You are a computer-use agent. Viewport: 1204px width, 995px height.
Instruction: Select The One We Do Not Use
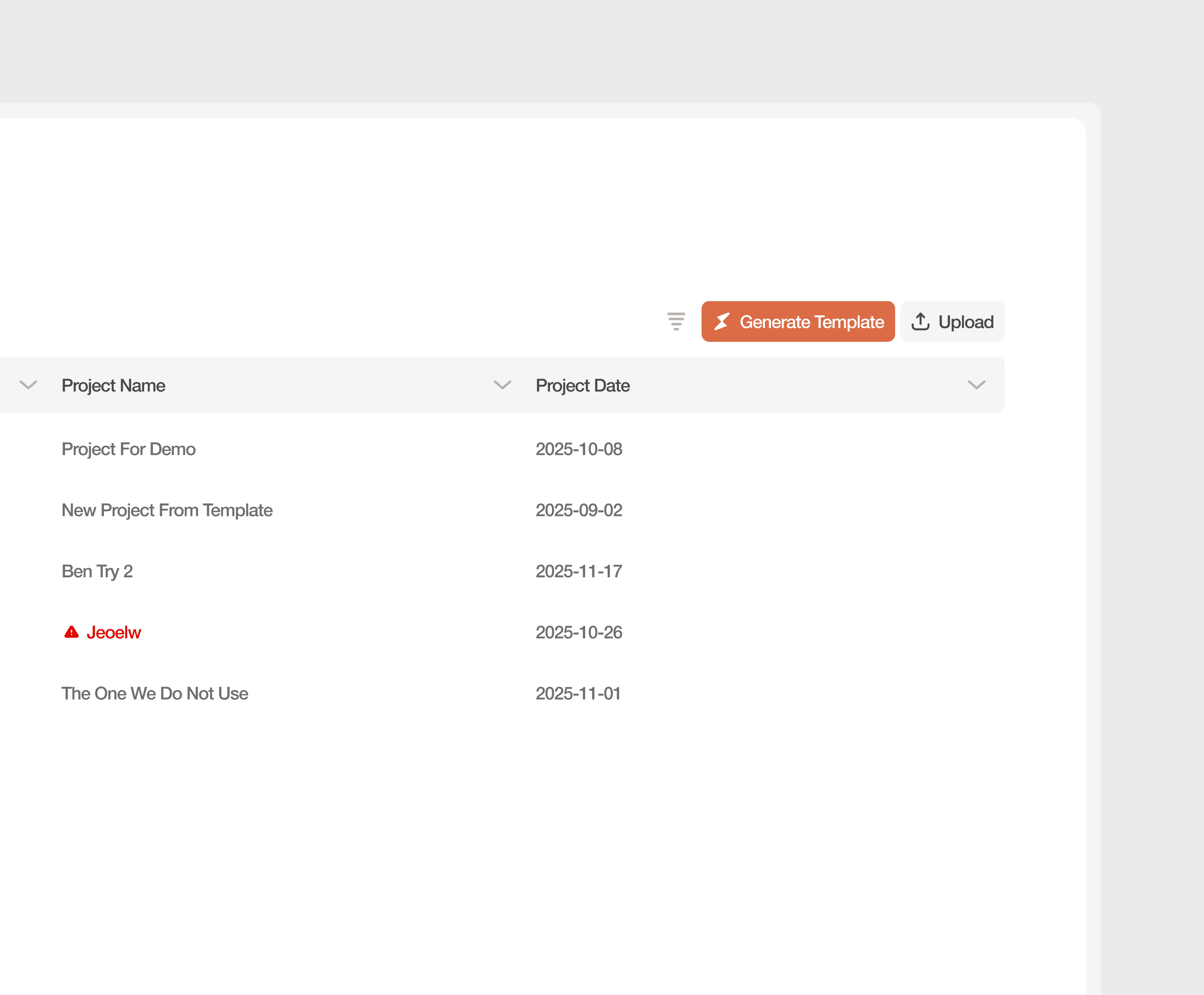tap(155, 694)
